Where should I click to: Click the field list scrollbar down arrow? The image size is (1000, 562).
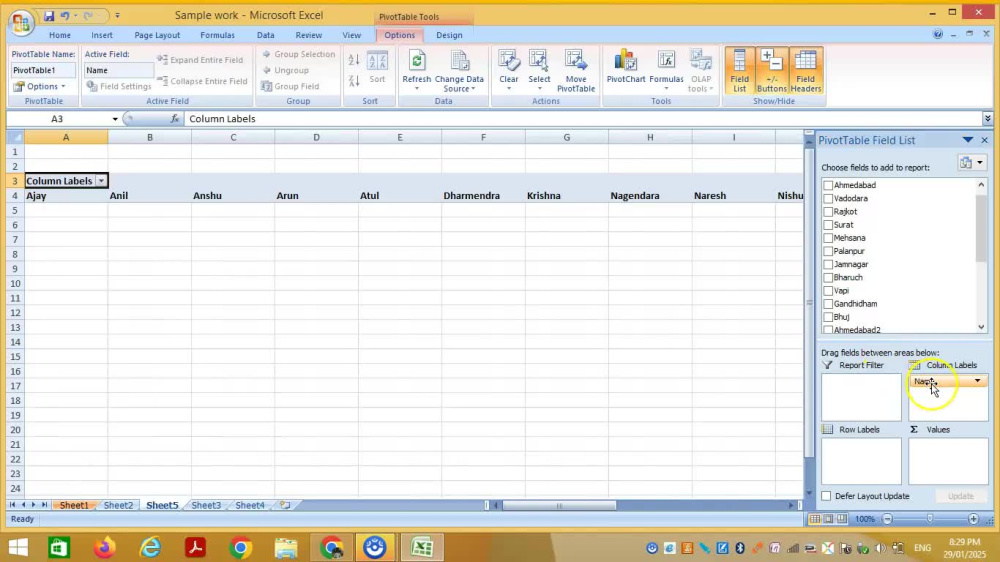click(981, 327)
